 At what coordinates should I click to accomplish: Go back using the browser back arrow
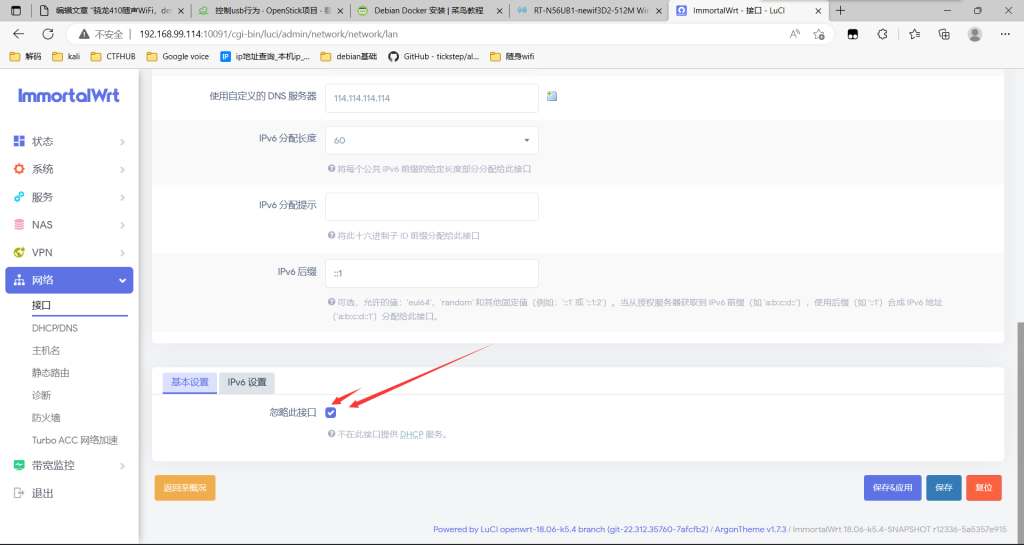(18, 33)
